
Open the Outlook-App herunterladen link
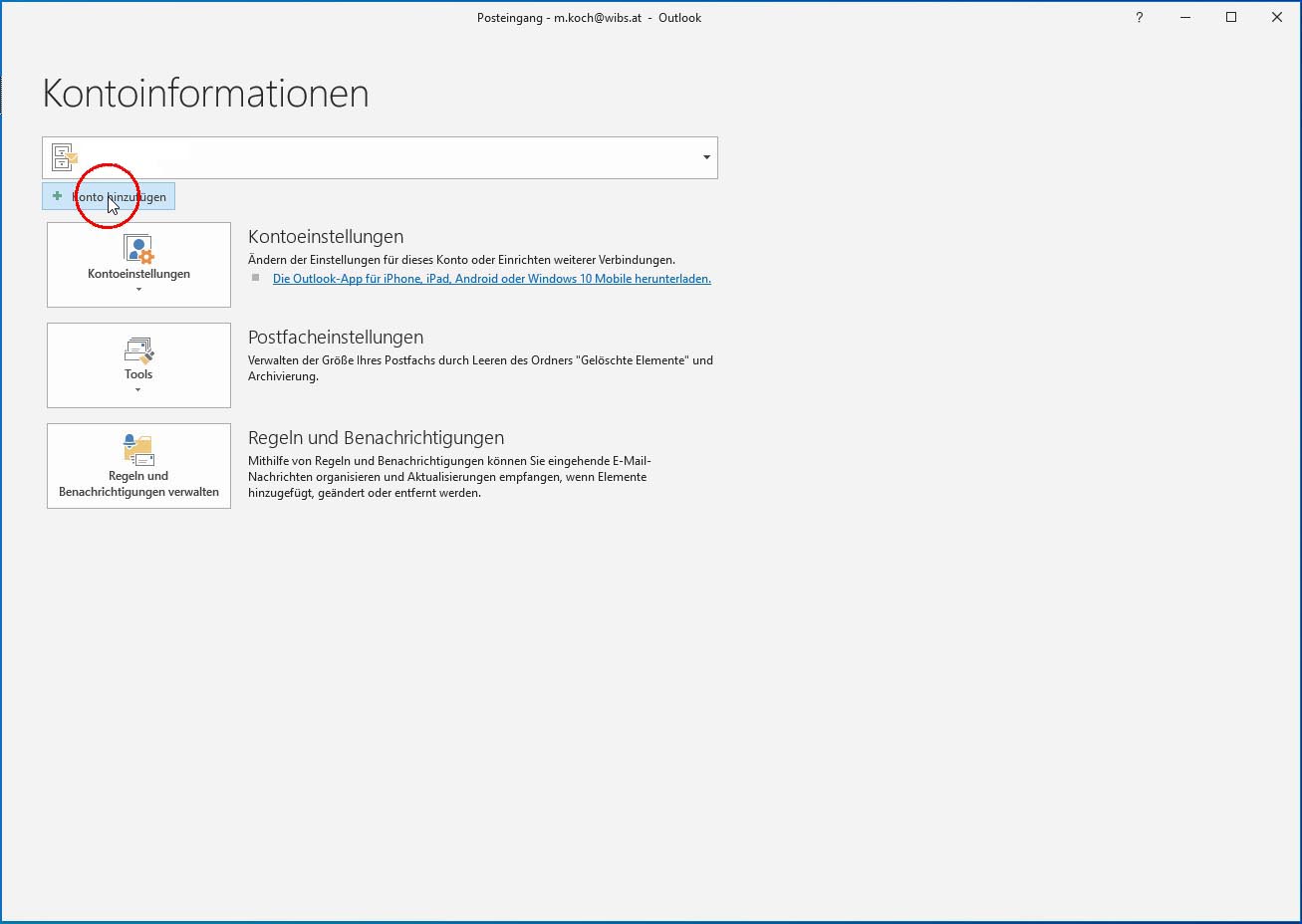click(492, 279)
